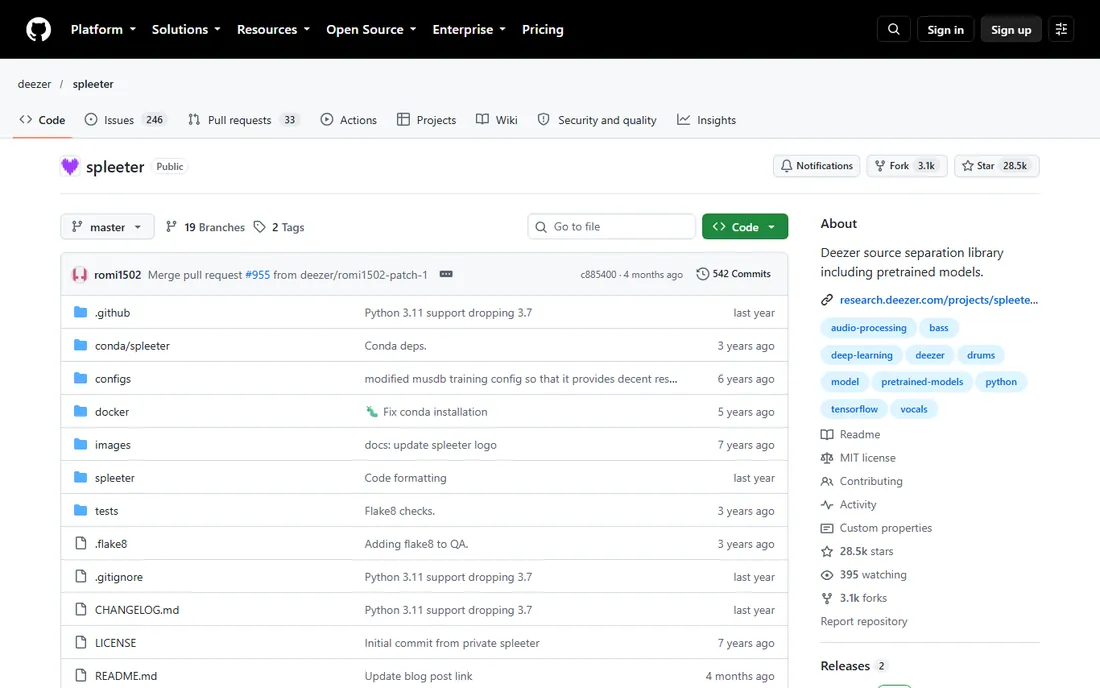Click the Sign up button
Screen dimensions: 1100x688
click(x=1011, y=29)
